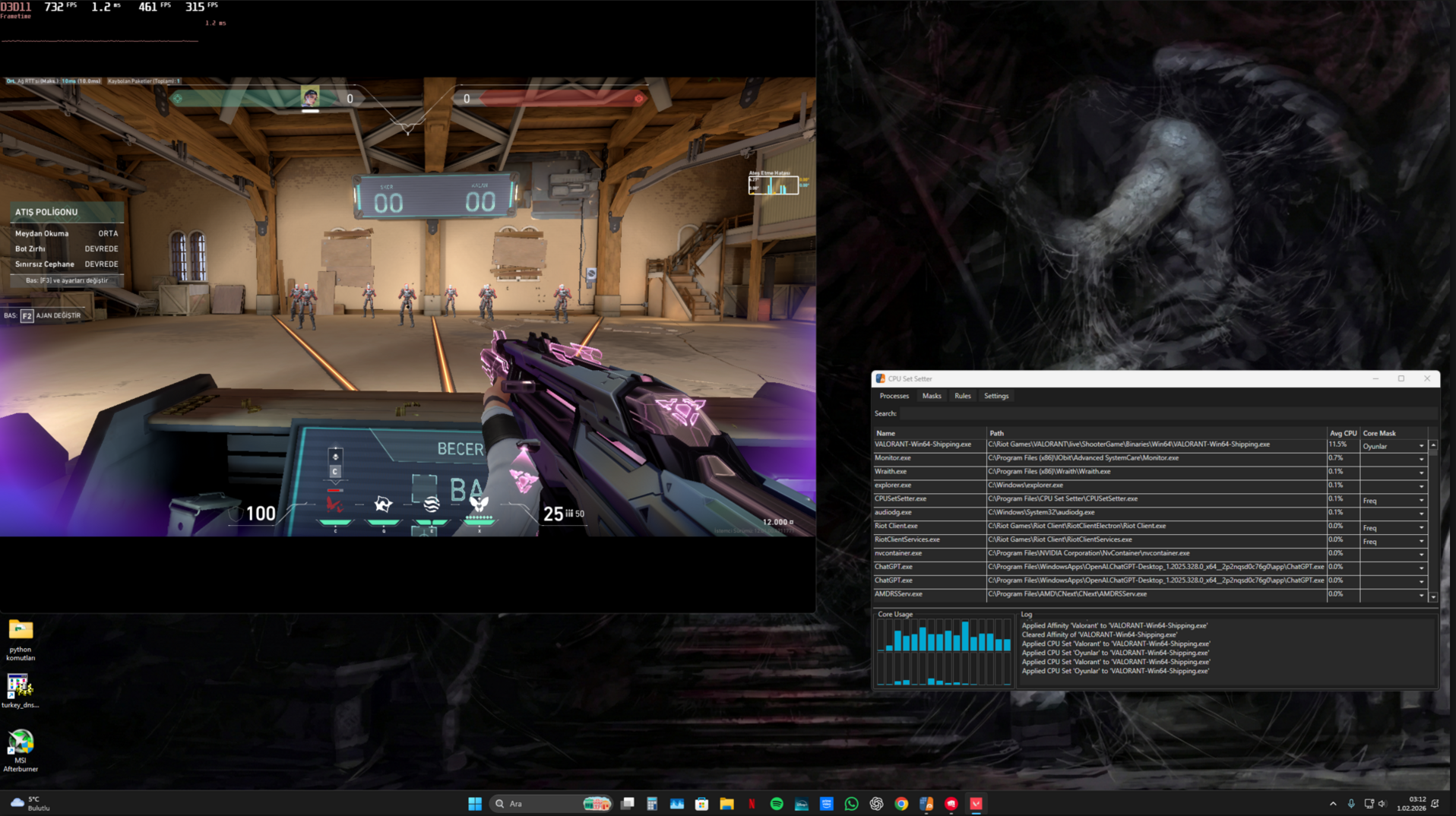Click the Core Mask column header
This screenshot has height=816, width=1456.
[x=1394, y=433]
